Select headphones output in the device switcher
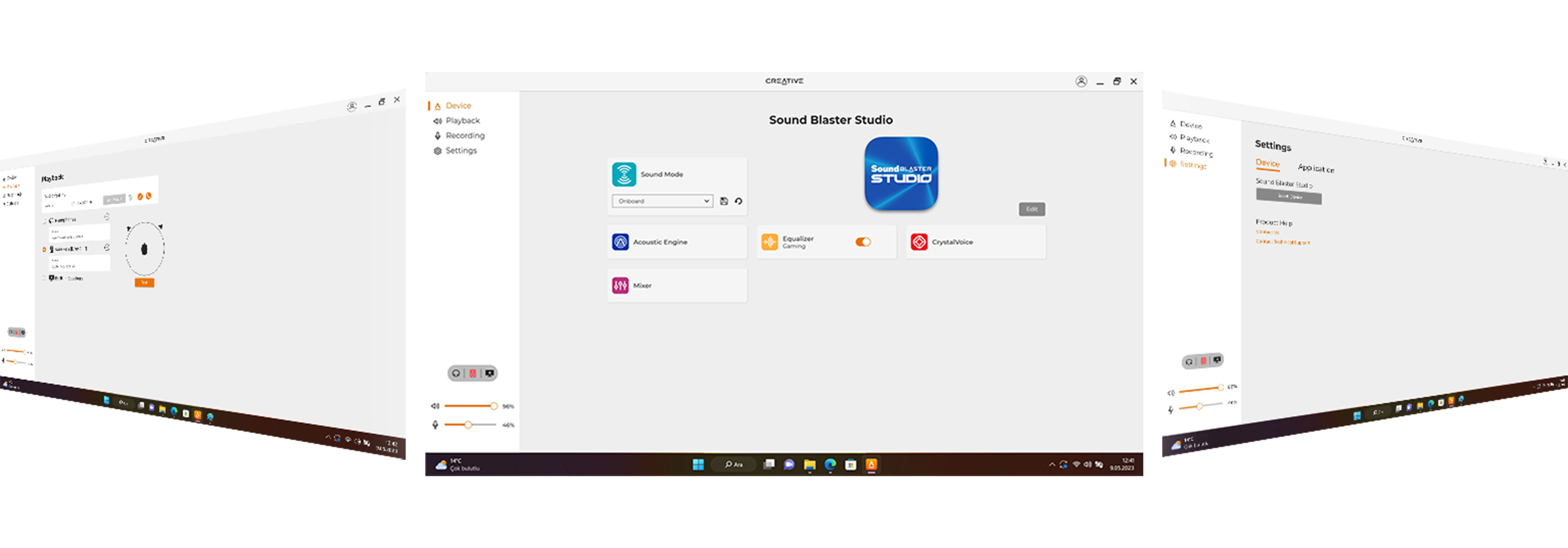Screen dimensions: 1568x548 (456, 374)
